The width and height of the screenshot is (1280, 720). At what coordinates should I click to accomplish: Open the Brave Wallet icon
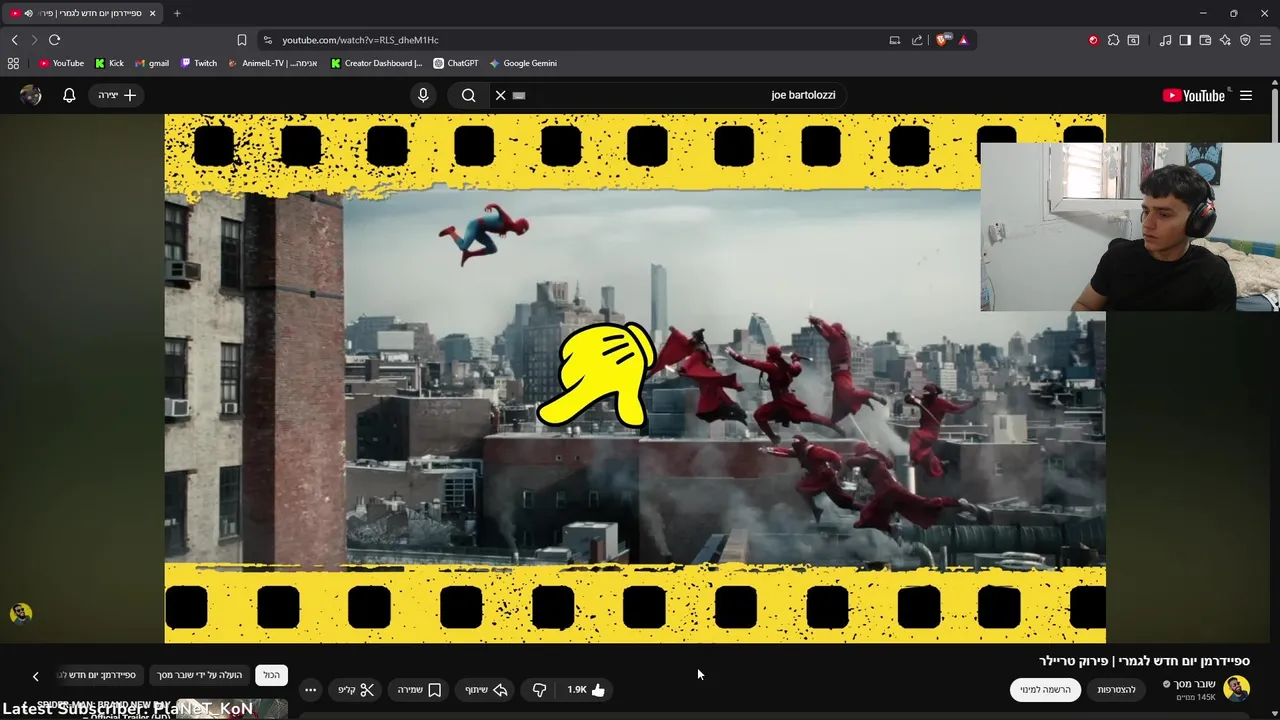pos(1205,40)
